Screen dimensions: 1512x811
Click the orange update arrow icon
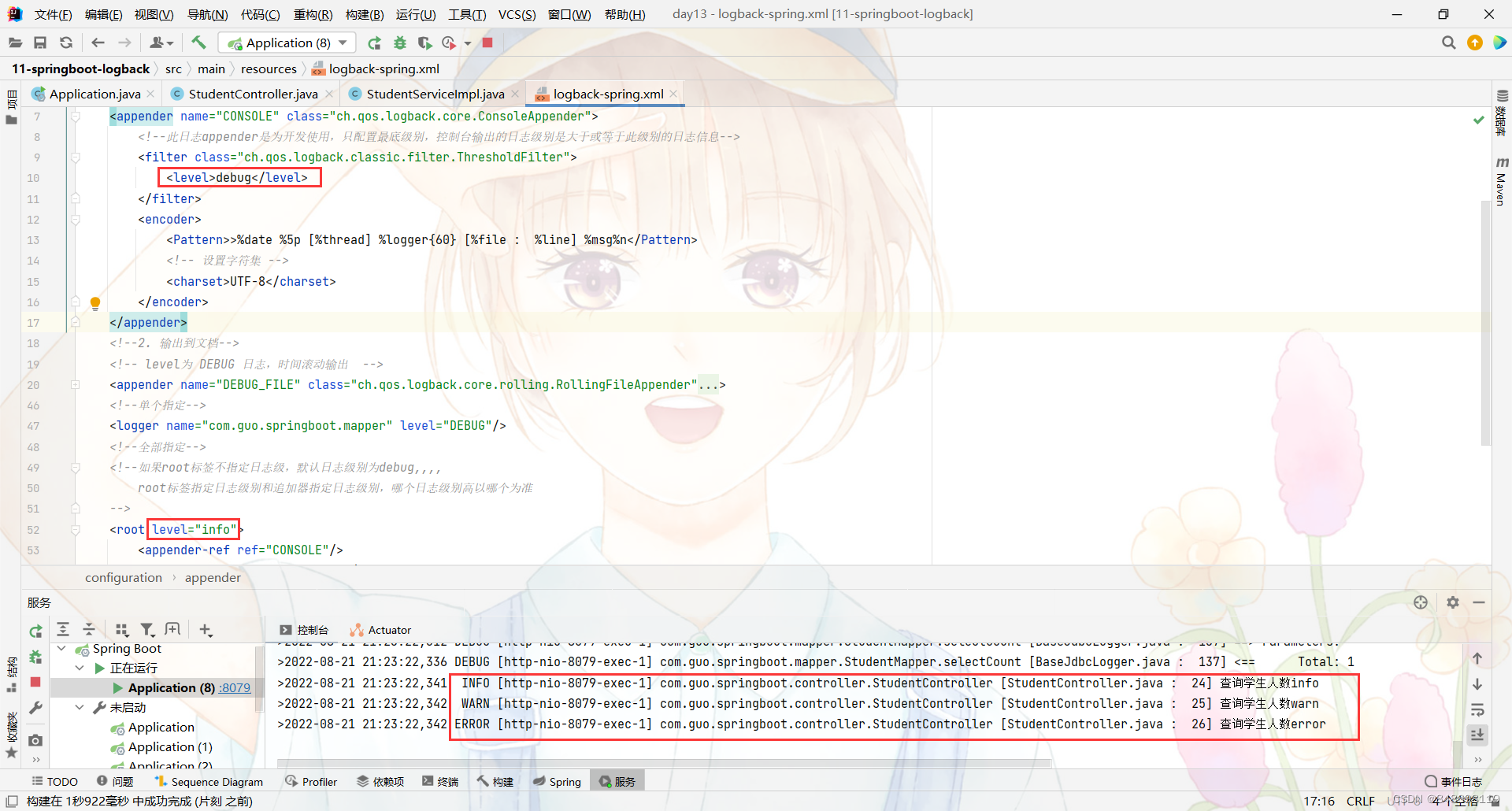pyautogui.click(x=1475, y=43)
